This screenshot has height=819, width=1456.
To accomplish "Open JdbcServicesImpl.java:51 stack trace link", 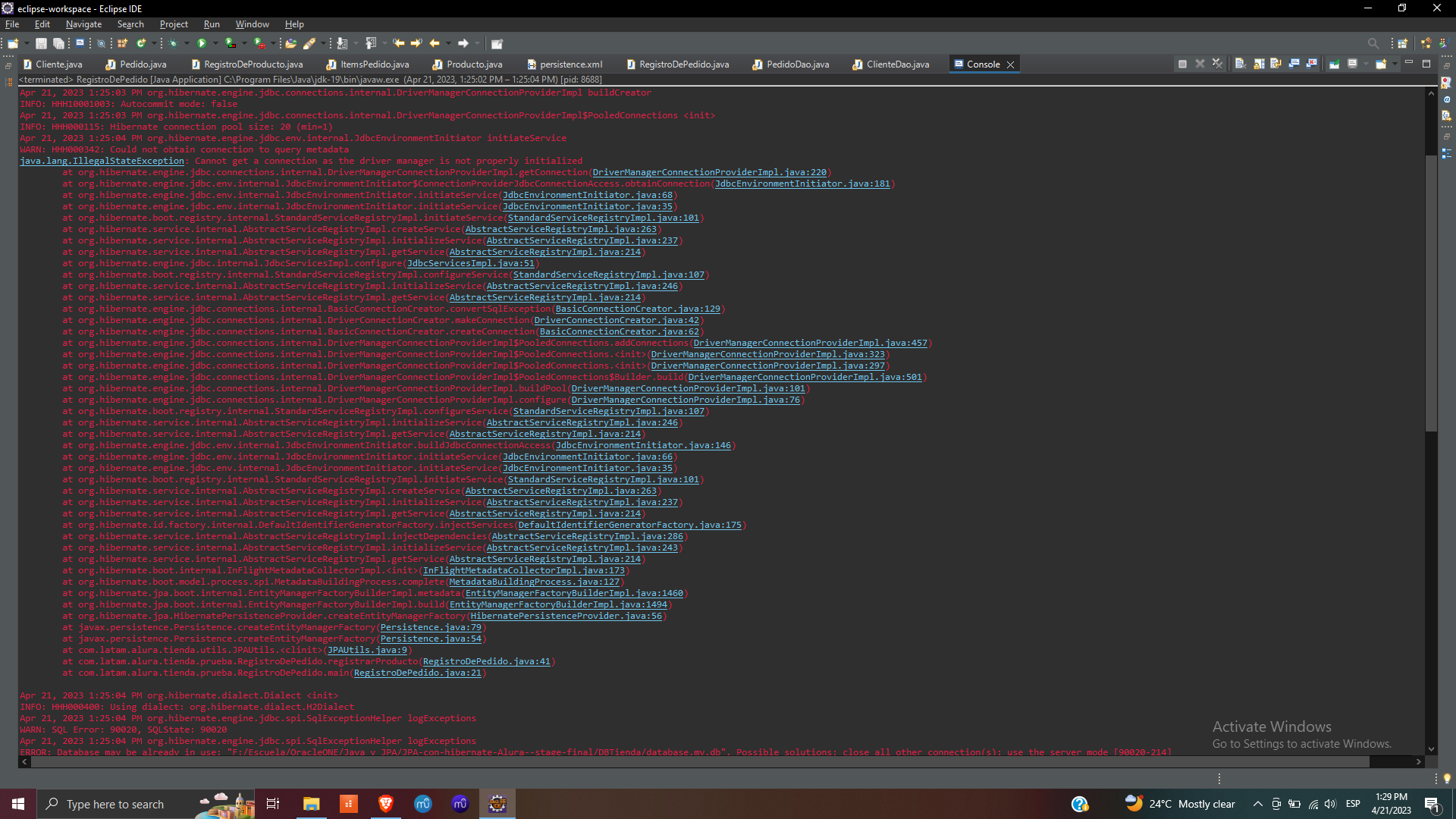I will (x=471, y=263).
